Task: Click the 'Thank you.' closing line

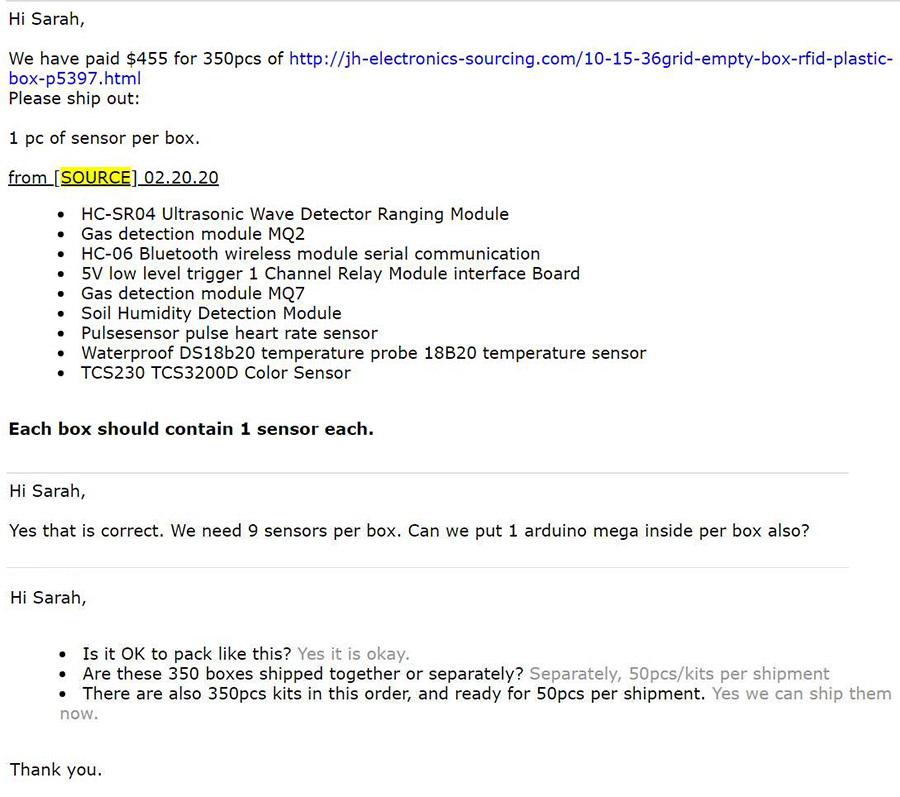Action: tap(56, 770)
